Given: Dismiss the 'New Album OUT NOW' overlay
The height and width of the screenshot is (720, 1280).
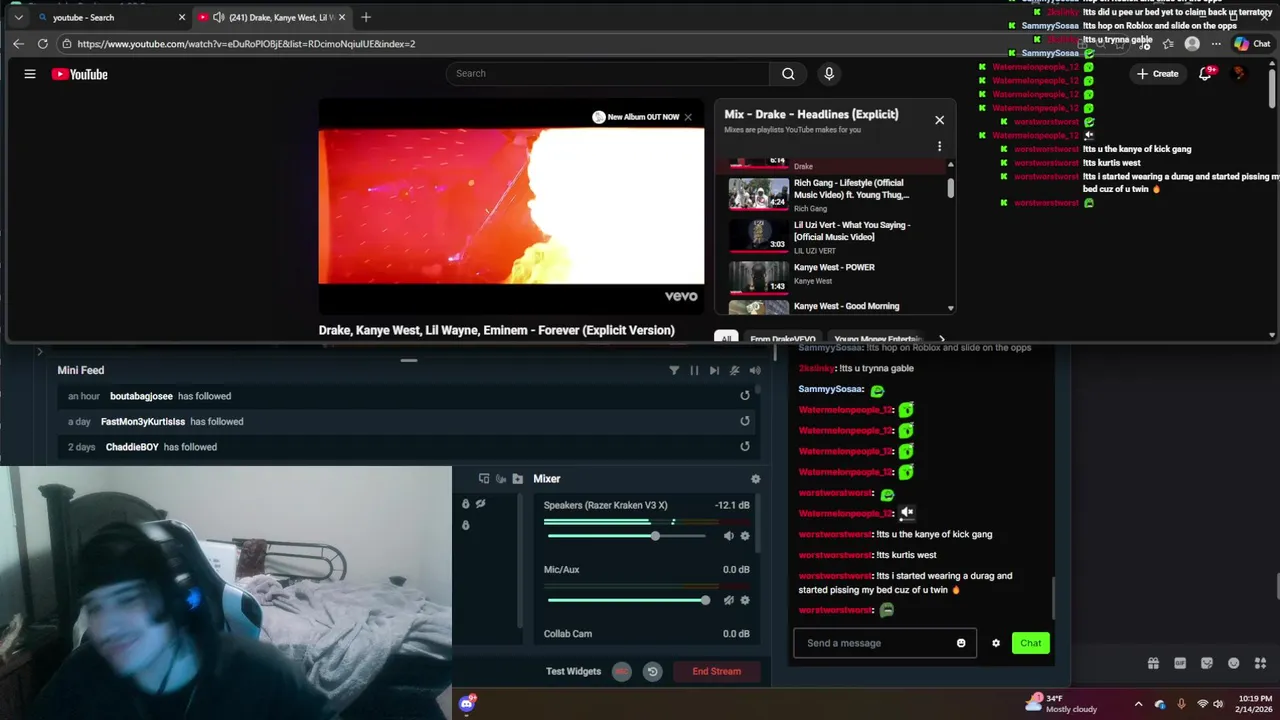Looking at the screenshot, I should (x=688, y=117).
